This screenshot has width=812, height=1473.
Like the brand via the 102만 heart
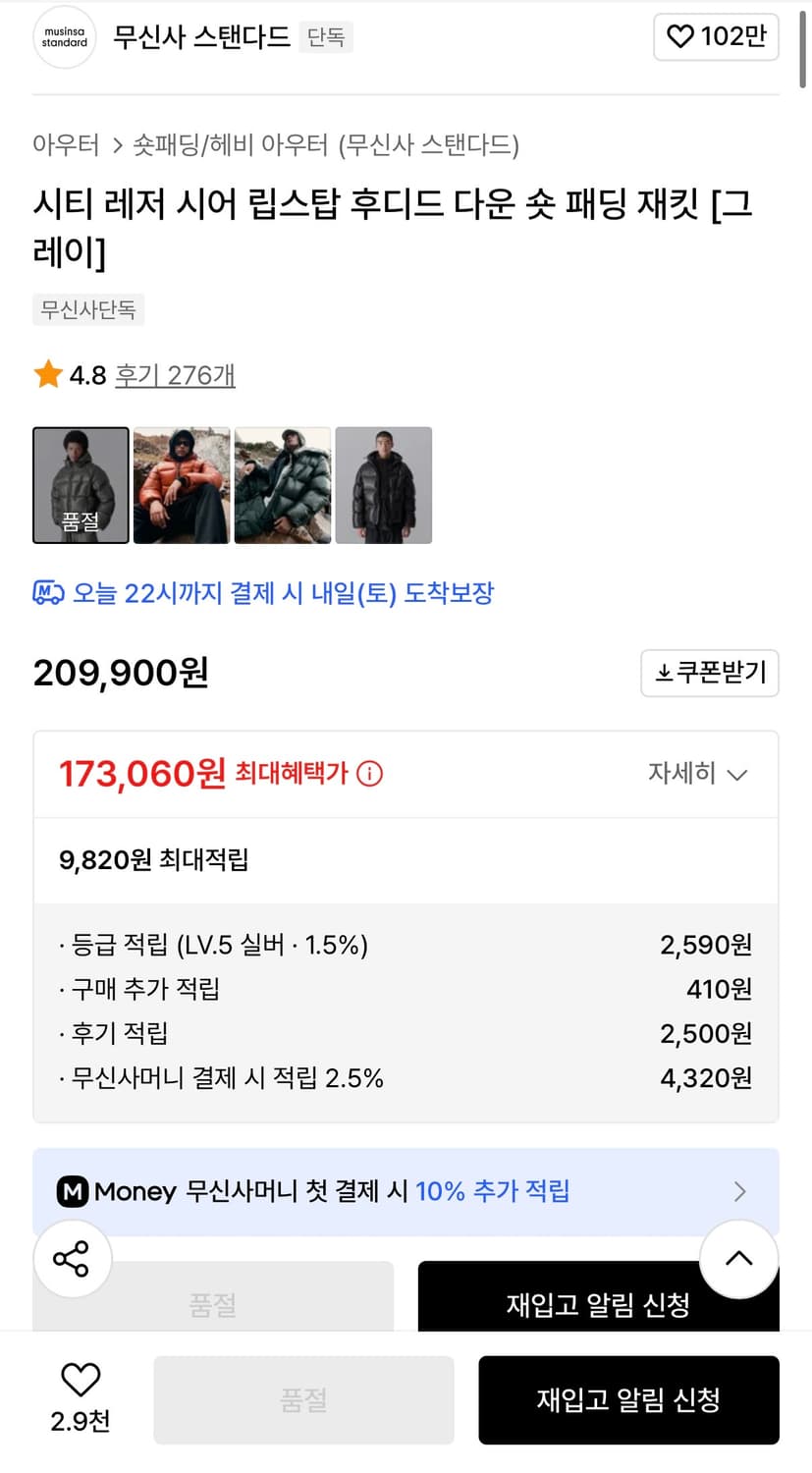(716, 36)
